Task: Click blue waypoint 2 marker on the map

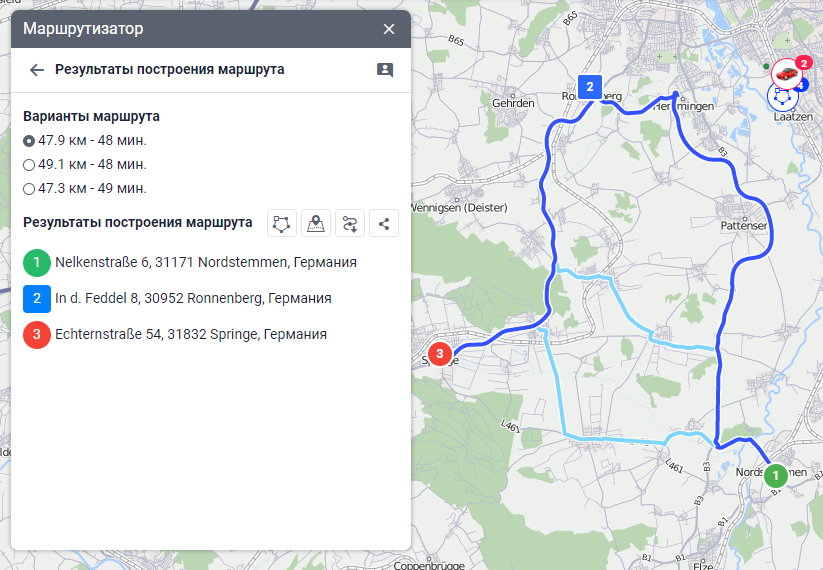Action: pos(590,87)
